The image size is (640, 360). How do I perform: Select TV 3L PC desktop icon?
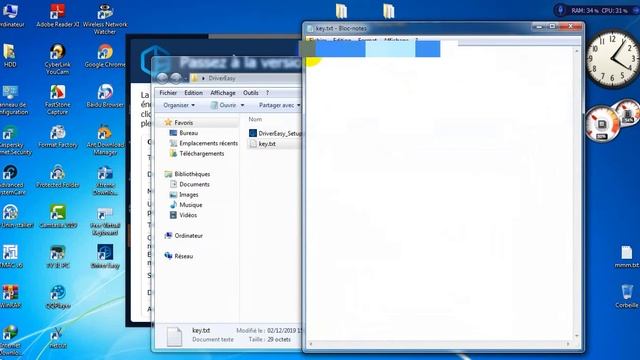coord(58,257)
